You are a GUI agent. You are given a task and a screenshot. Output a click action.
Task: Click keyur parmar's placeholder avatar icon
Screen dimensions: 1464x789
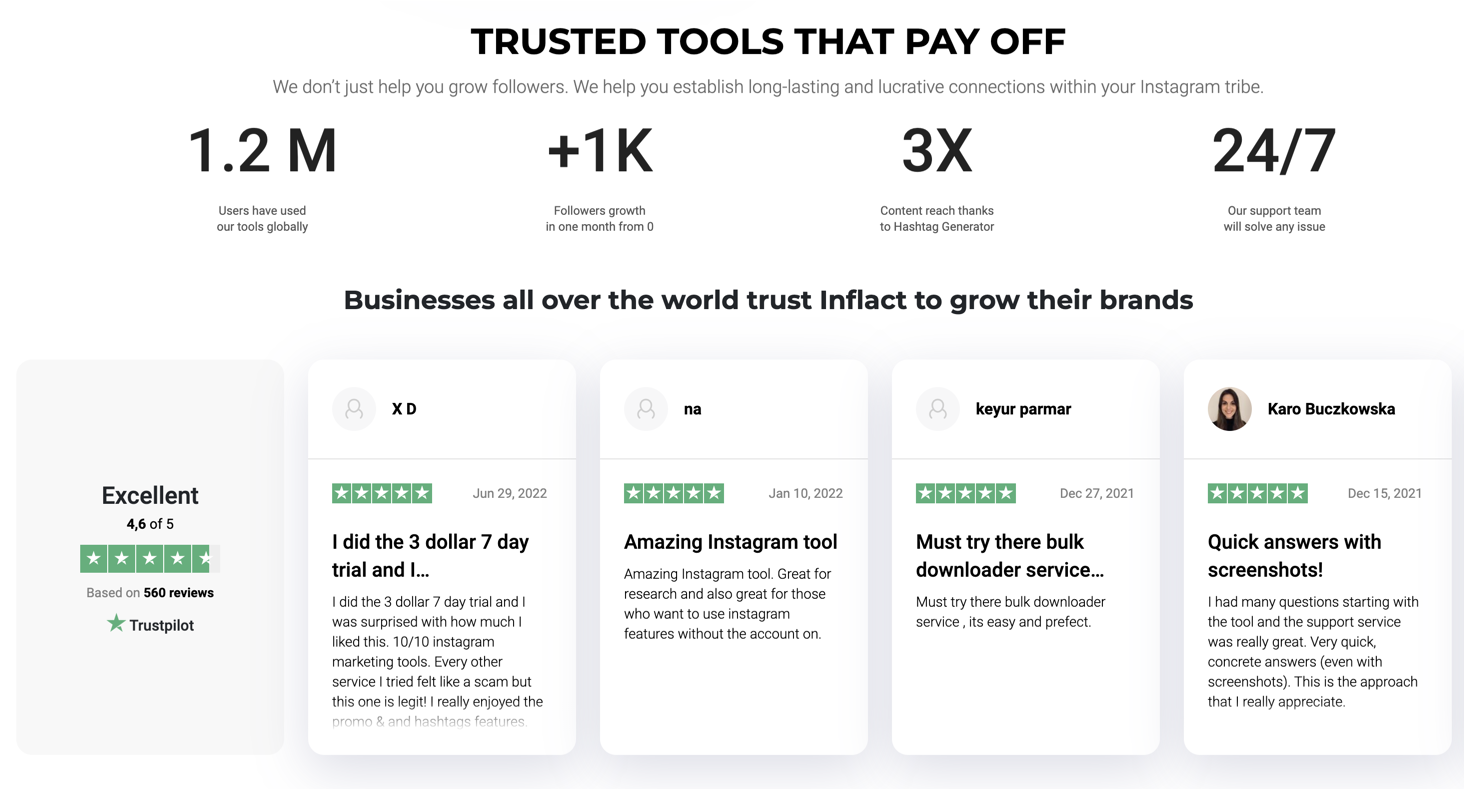click(x=938, y=409)
